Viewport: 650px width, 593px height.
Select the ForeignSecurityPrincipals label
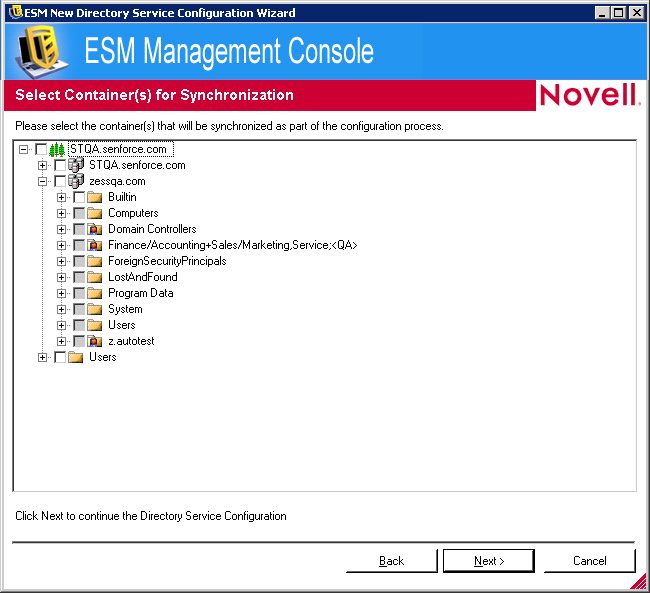click(167, 261)
